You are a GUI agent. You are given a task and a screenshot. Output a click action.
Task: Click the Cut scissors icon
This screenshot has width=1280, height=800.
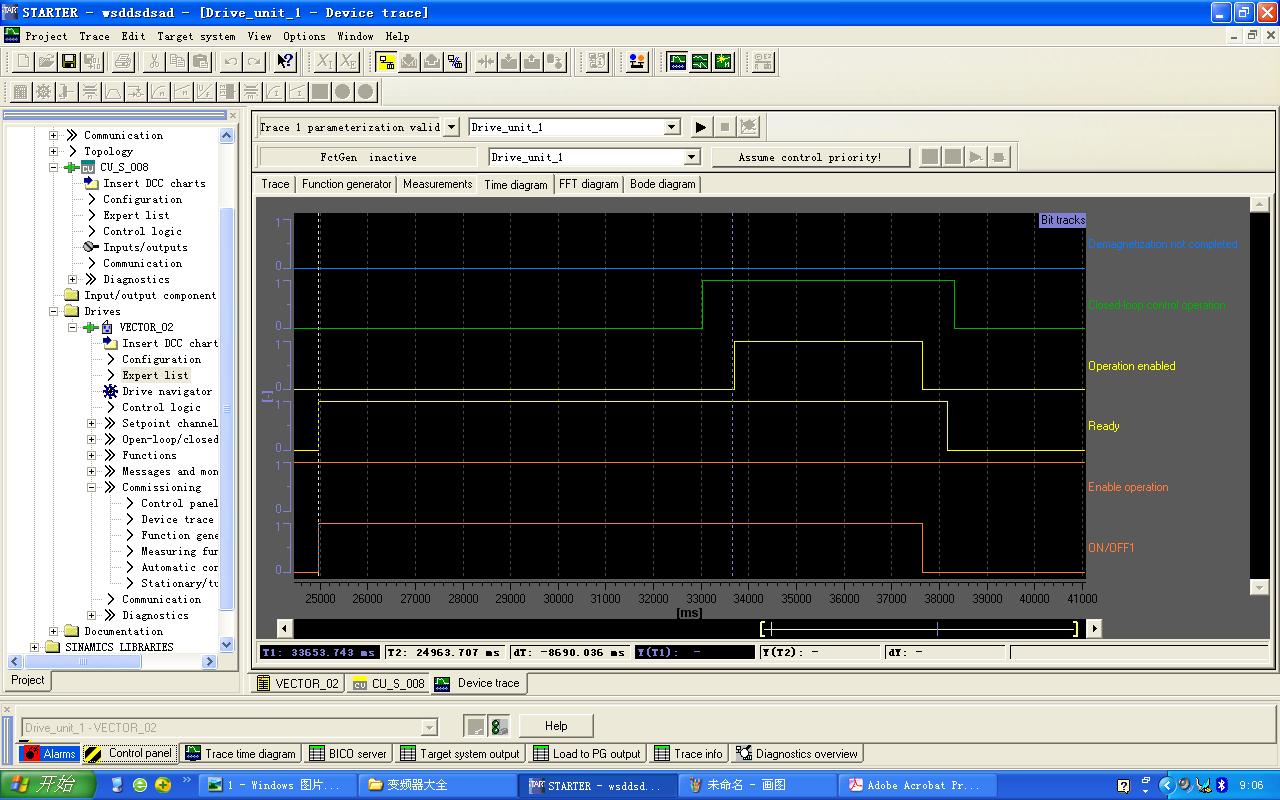click(x=153, y=62)
